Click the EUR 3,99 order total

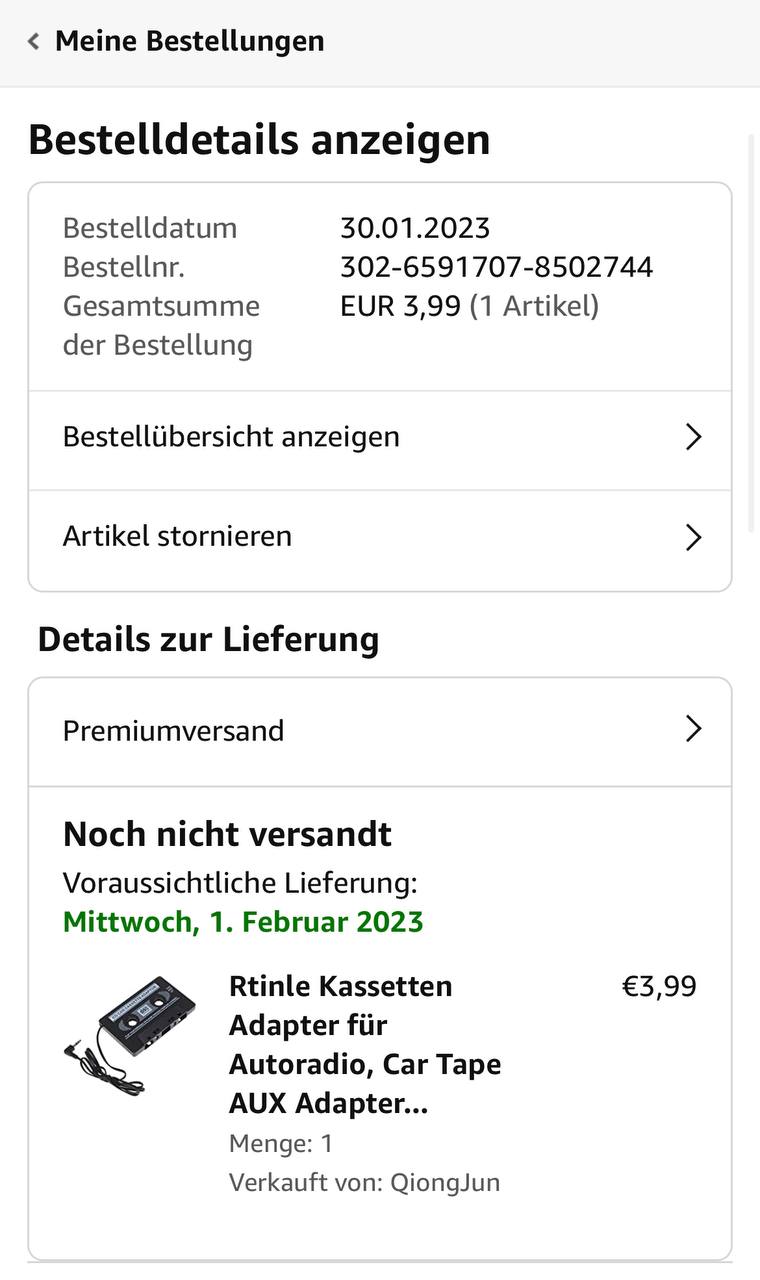tap(404, 306)
